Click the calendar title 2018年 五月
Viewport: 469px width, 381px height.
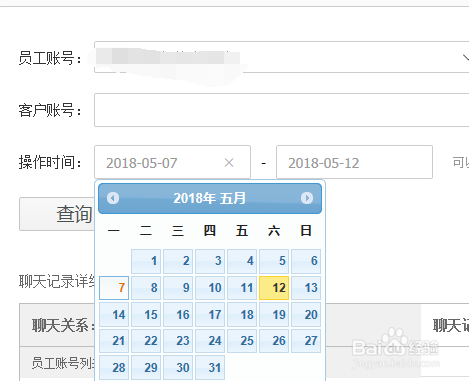click(x=209, y=198)
